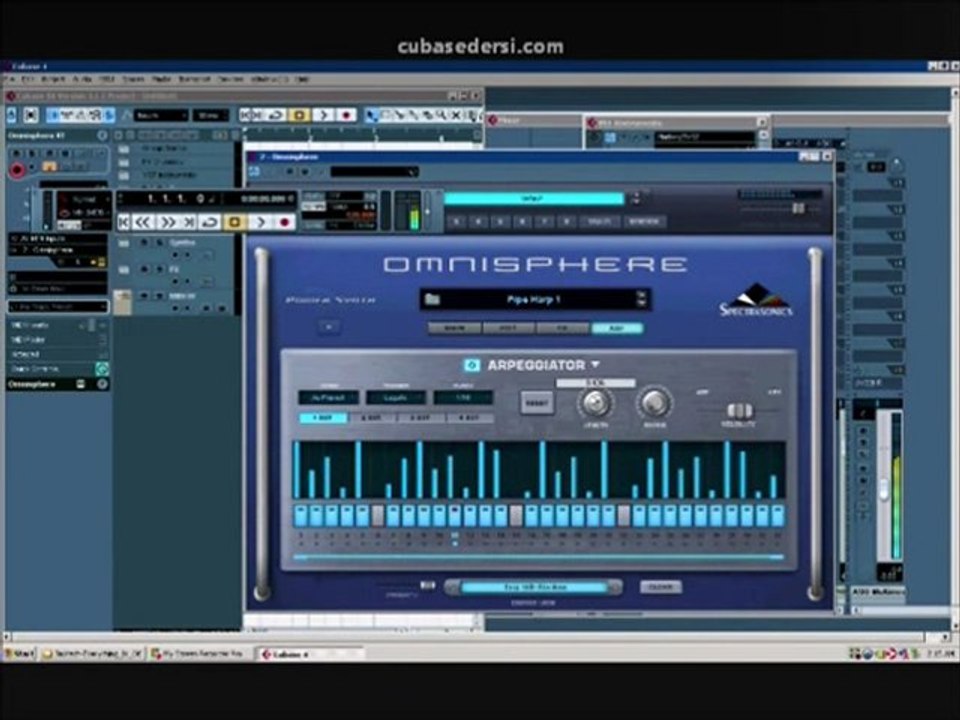This screenshot has height=720, width=960.
Task: Open the Transport menu in Cubase
Action: click(x=193, y=80)
